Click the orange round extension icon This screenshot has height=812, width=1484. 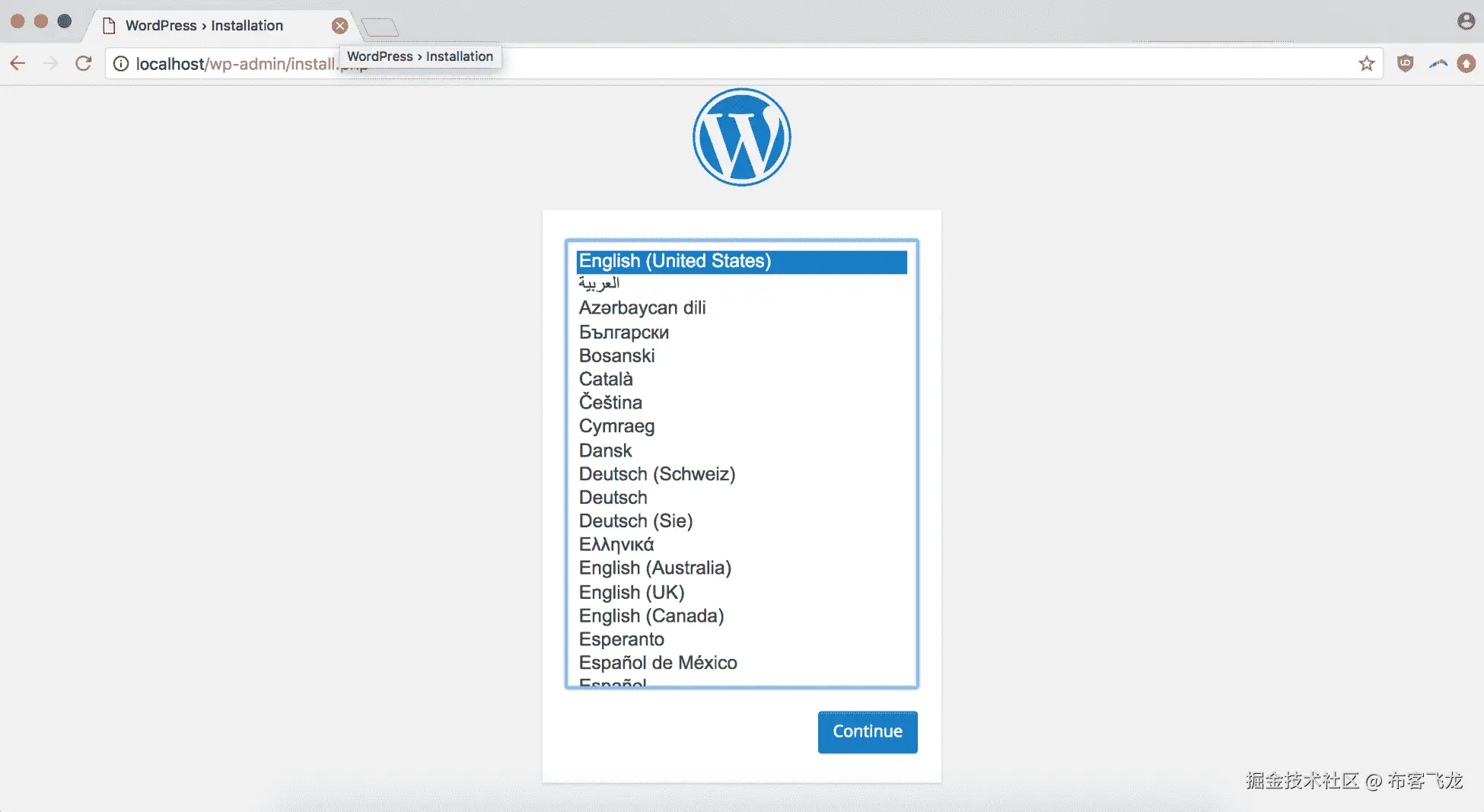coord(1466,64)
